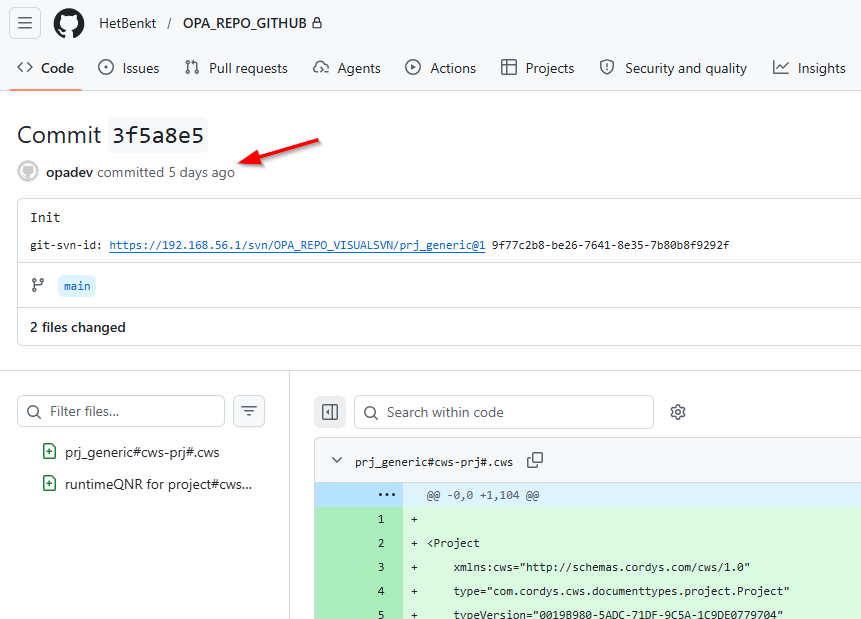This screenshot has height=619, width=861.
Task: Open the HetBenkt owner link
Action: pyautogui.click(x=127, y=23)
